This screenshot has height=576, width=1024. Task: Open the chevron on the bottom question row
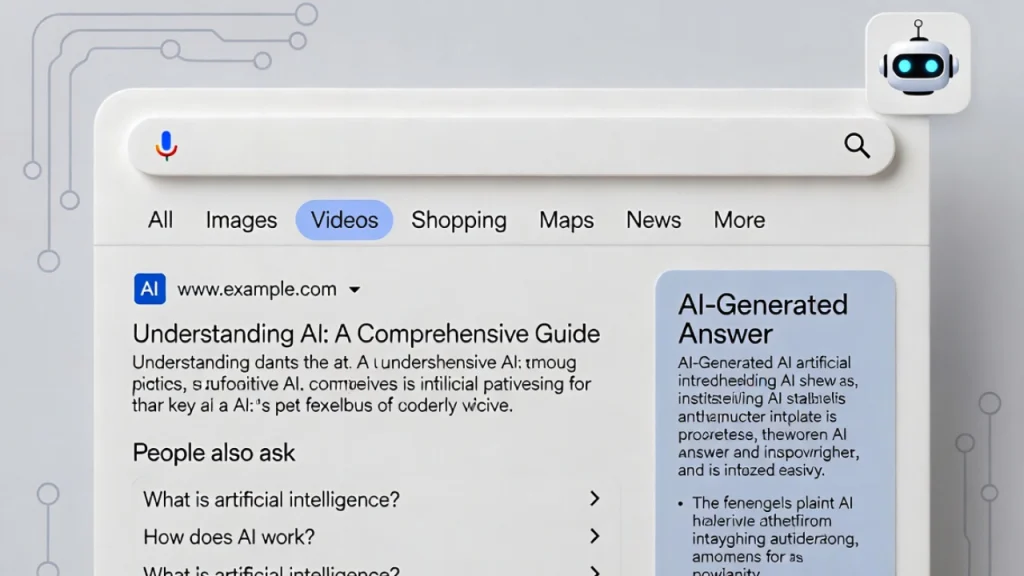(594, 570)
